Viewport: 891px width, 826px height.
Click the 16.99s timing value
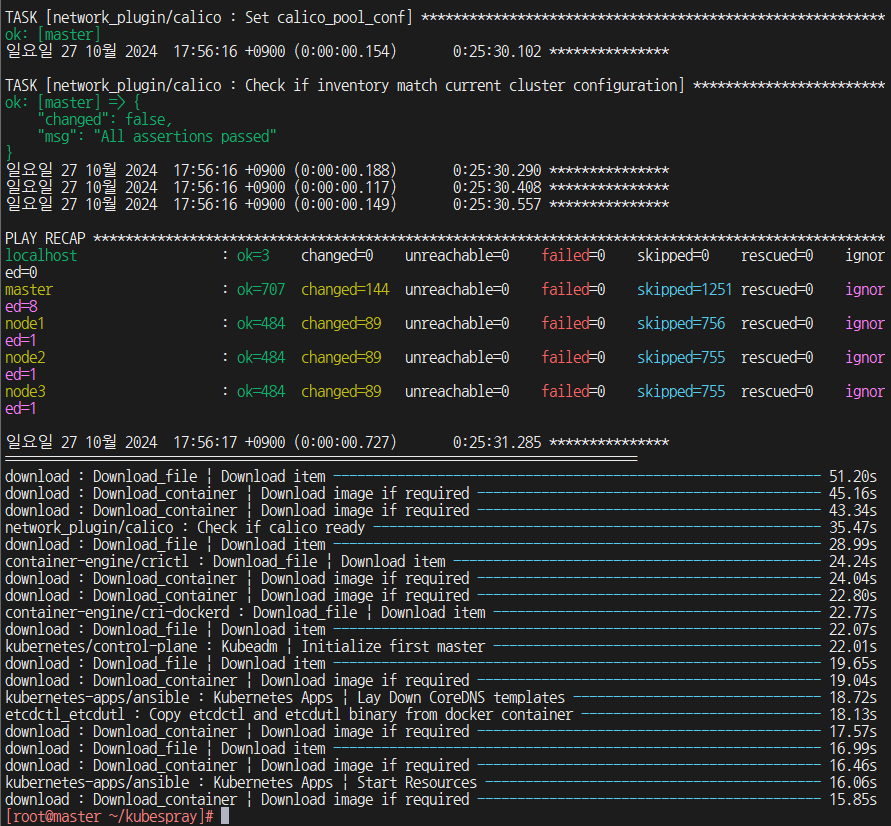(853, 749)
